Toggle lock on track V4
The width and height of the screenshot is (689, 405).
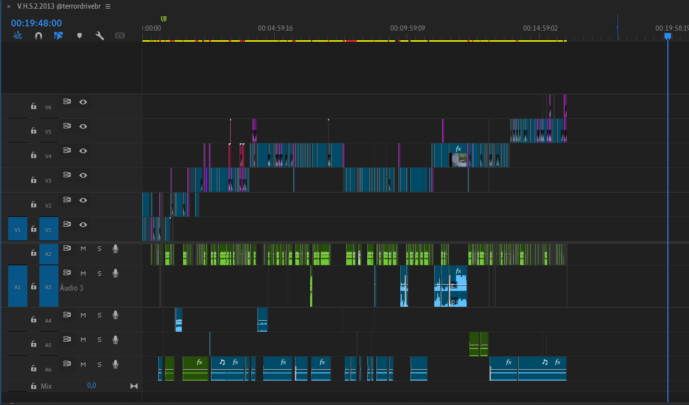[x=33, y=155]
